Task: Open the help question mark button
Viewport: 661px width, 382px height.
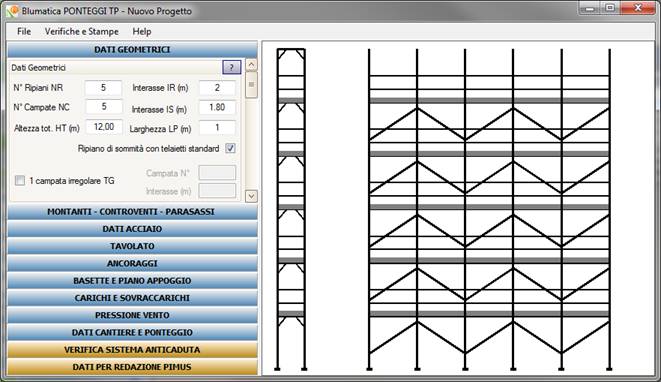Action: click(x=231, y=67)
